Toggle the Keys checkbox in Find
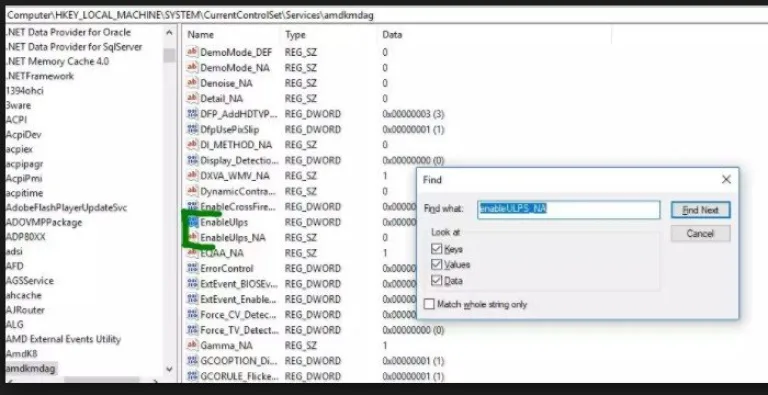The height and width of the screenshot is (395, 768). click(436, 249)
